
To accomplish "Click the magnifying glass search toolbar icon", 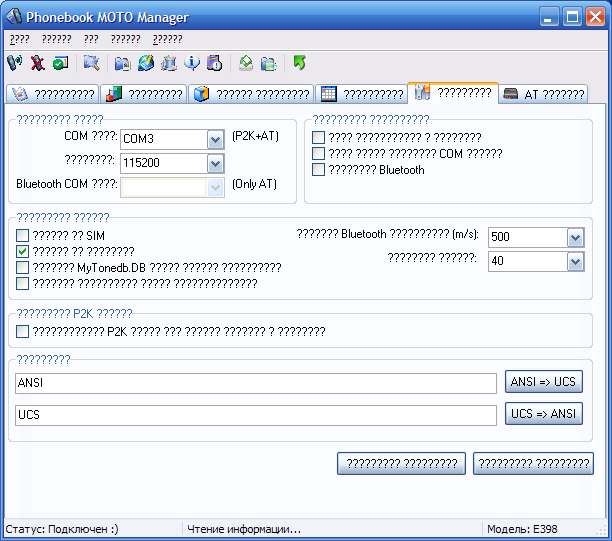I will (x=92, y=63).
